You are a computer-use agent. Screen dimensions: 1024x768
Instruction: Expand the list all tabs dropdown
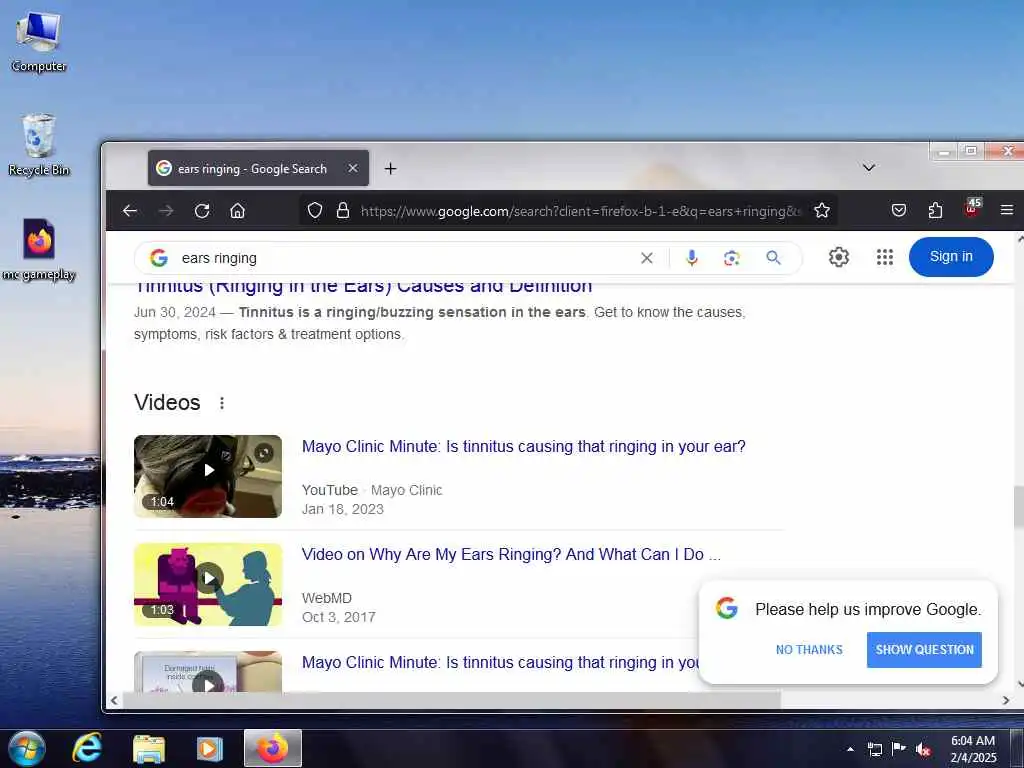[869, 168]
